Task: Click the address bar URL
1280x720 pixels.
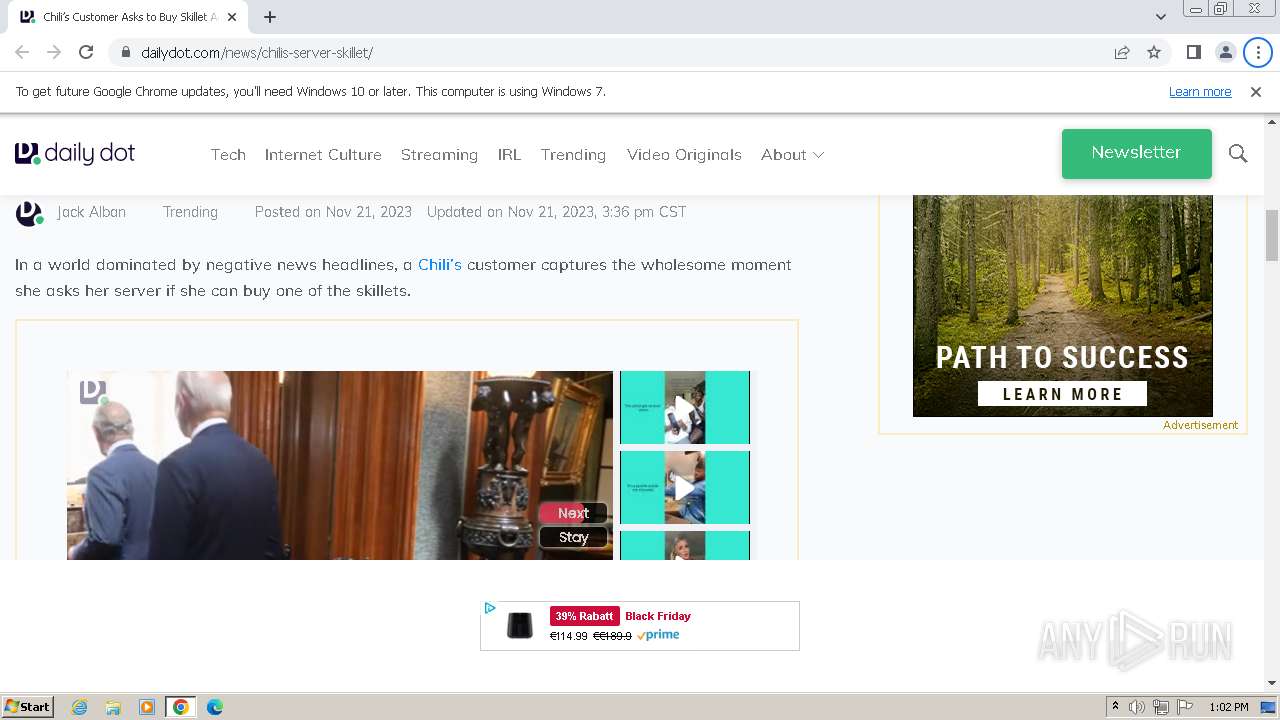Action: (x=257, y=52)
